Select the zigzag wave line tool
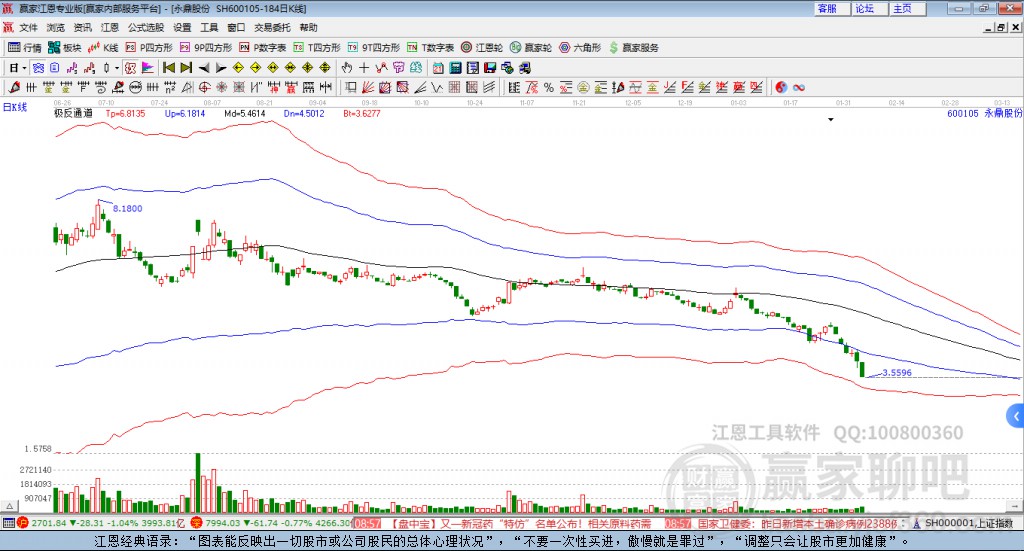 pos(436,87)
